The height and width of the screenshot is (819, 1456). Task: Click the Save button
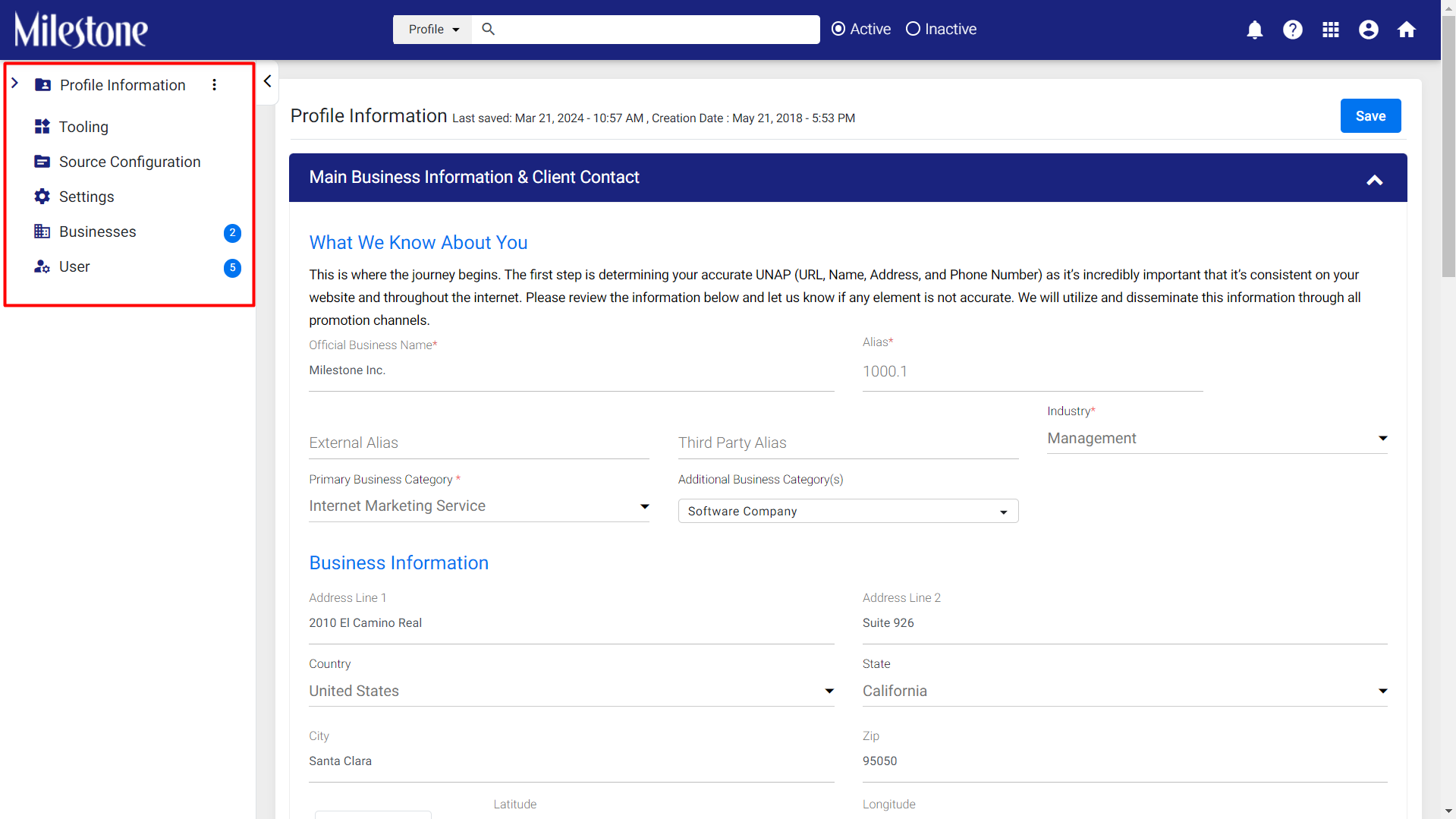(x=1370, y=116)
